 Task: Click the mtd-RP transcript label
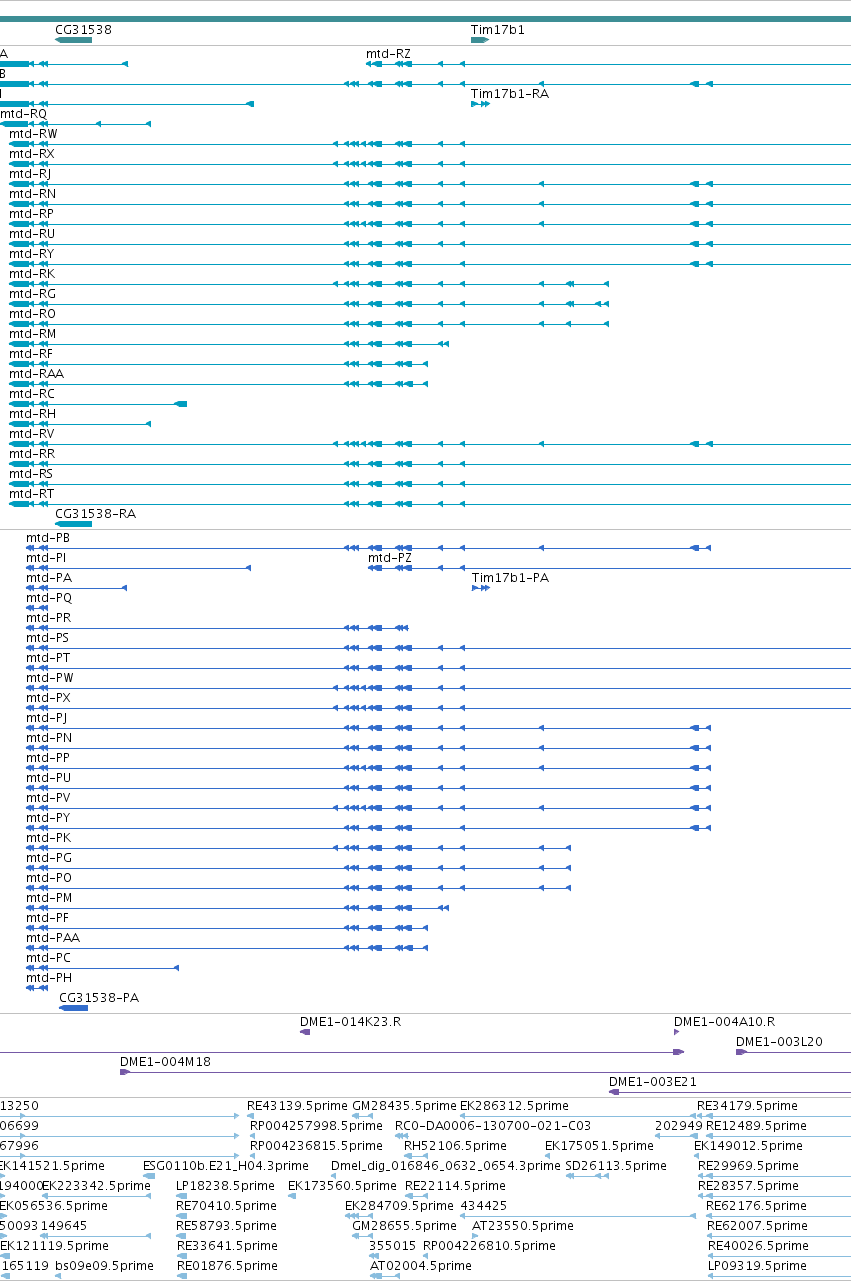click(32, 214)
